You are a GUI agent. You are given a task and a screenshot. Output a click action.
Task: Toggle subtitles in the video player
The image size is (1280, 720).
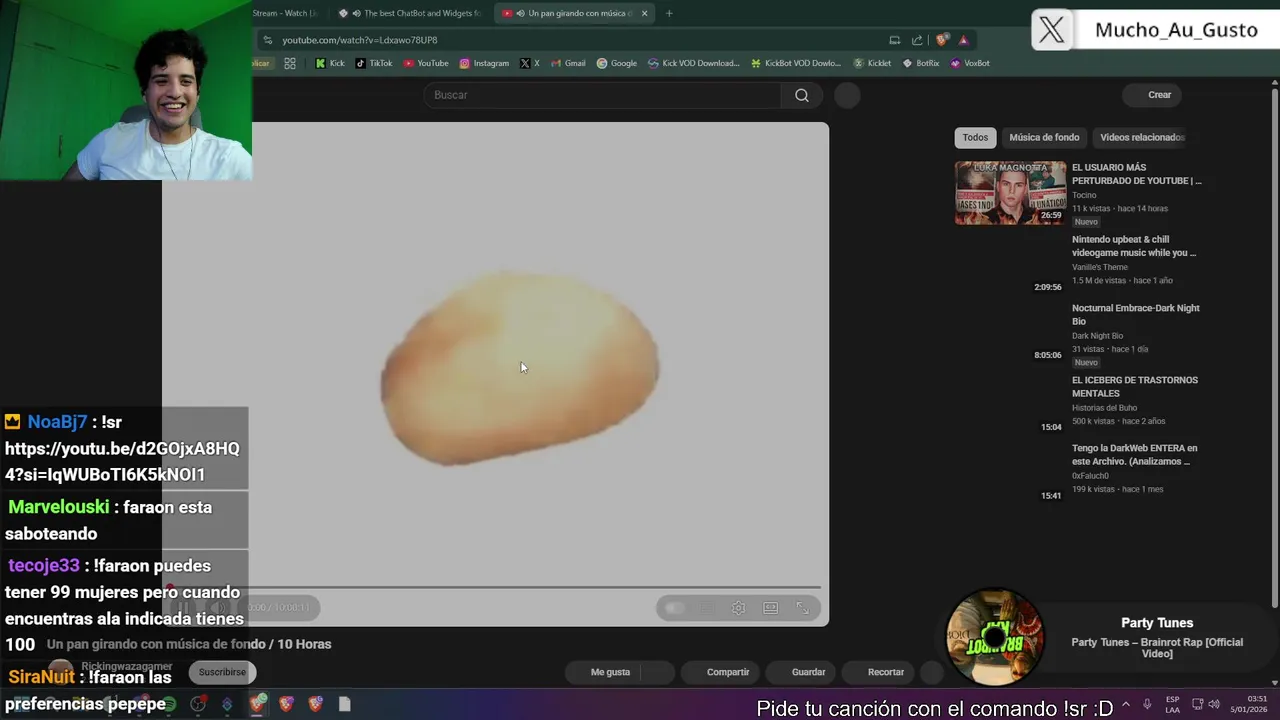tap(706, 608)
